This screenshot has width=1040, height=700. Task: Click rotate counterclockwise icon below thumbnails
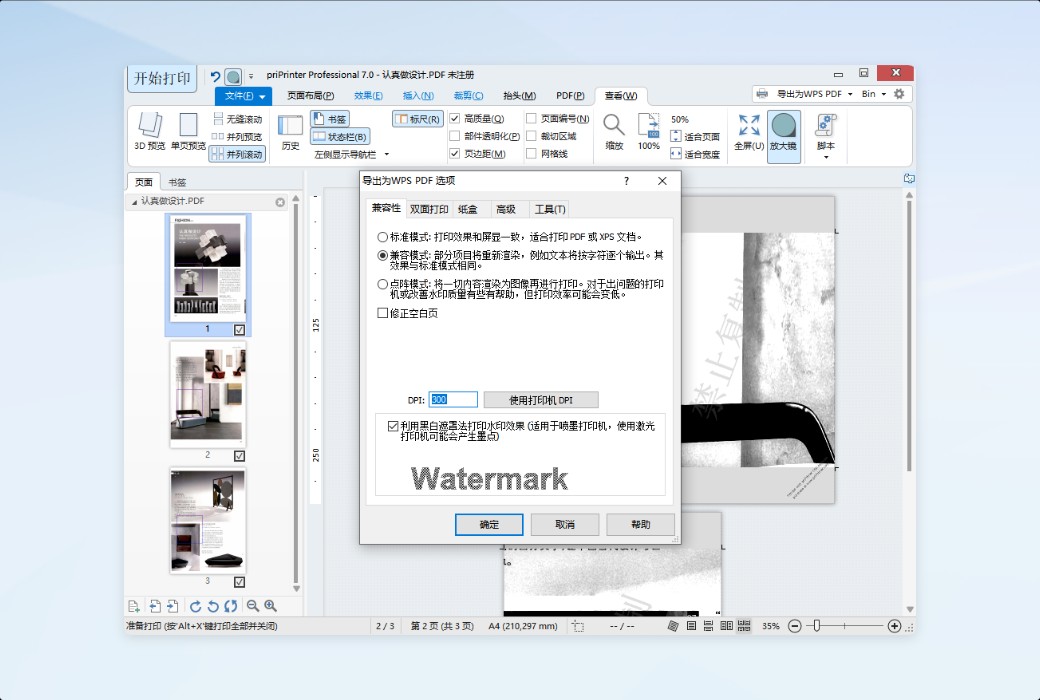[x=213, y=606]
